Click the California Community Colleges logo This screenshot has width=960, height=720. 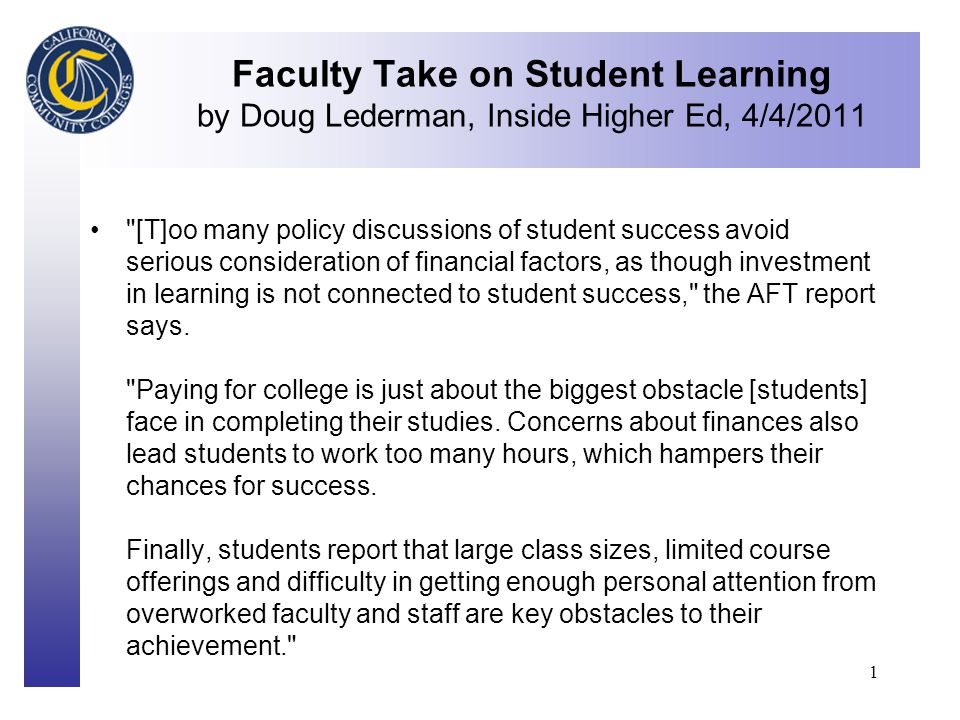pos(80,80)
